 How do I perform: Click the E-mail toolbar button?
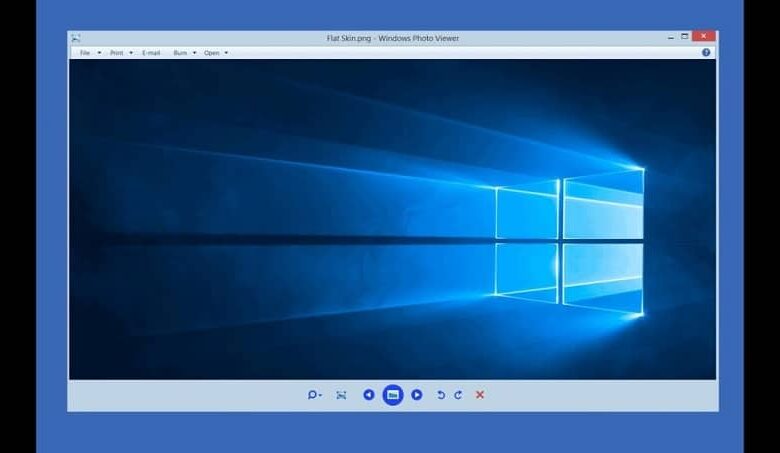point(151,53)
